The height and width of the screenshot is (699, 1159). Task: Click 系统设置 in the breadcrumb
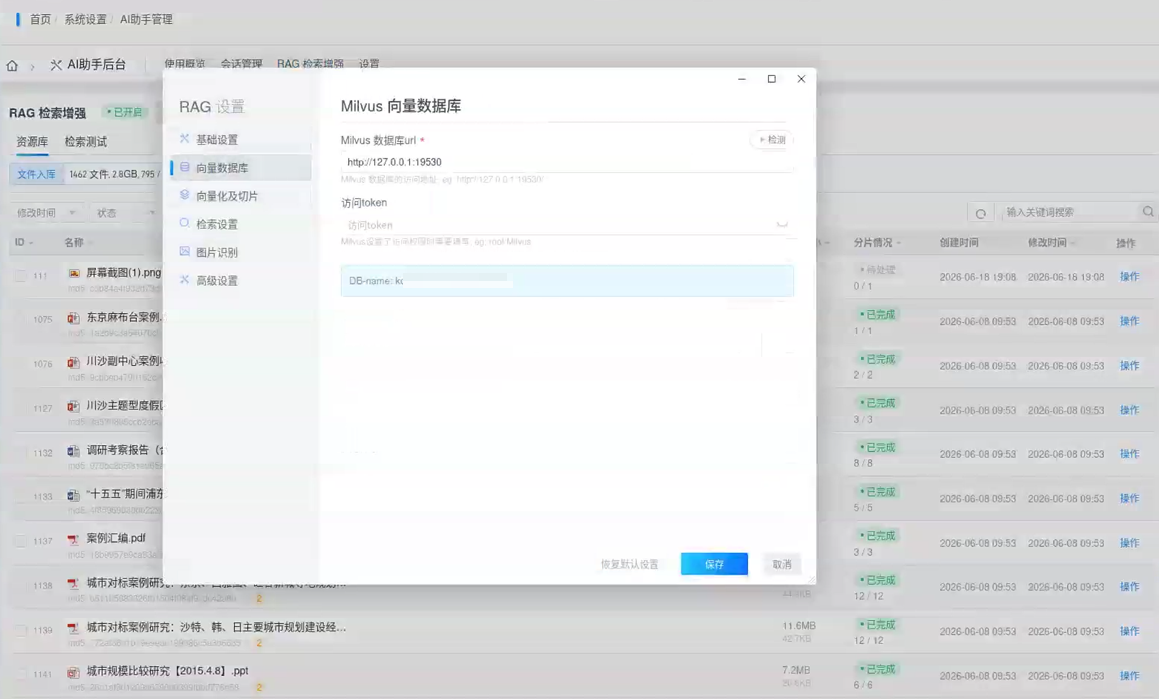[85, 19]
